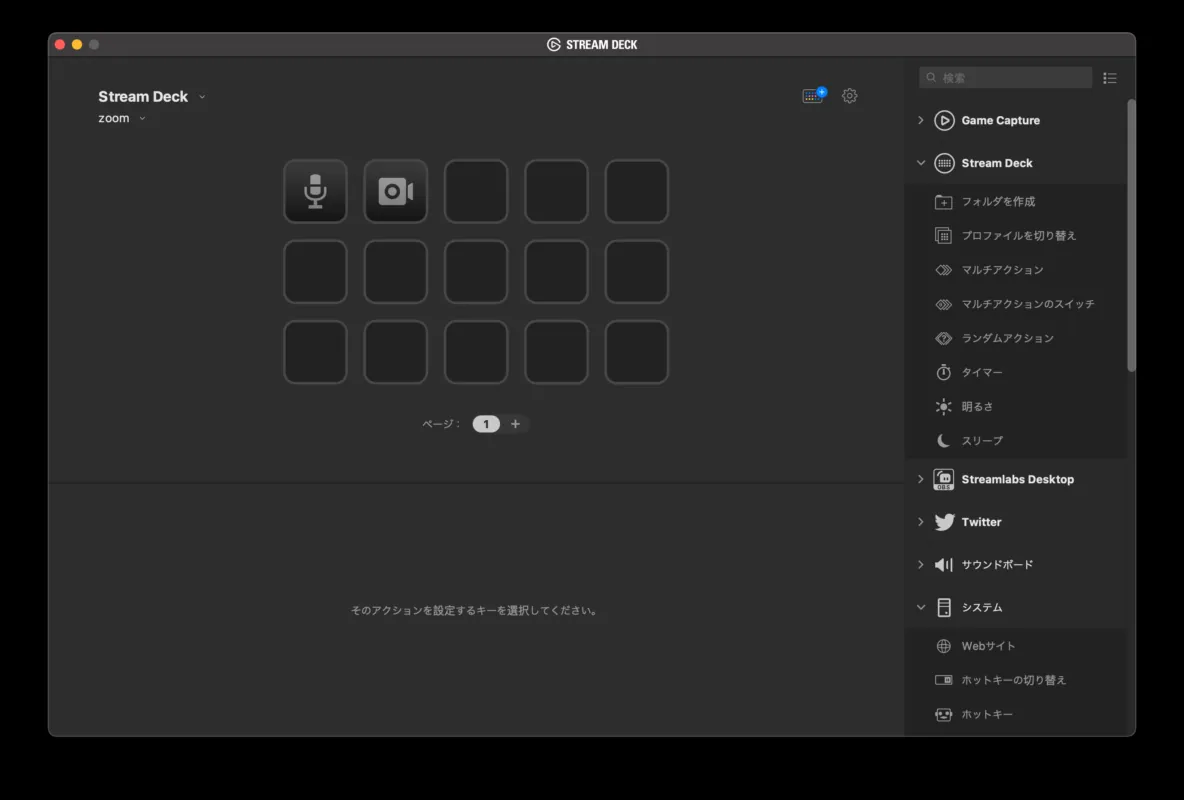Click the ランダムアクション icon
Screen dimensions: 1184x800
tap(943, 338)
